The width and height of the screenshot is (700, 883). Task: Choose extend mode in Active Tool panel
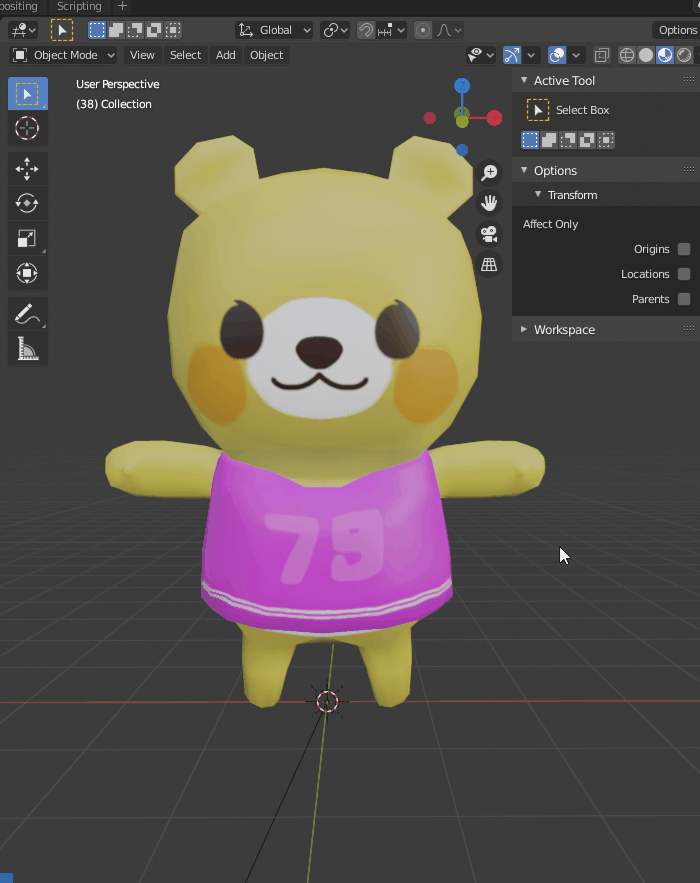549,140
